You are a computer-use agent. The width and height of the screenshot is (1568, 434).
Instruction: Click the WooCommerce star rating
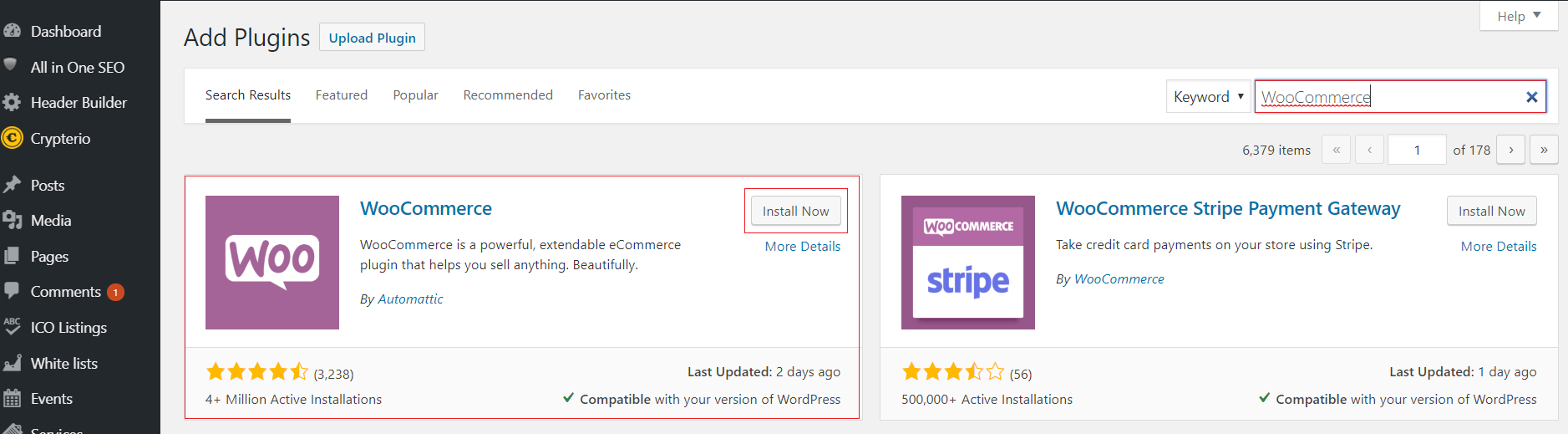257,371
